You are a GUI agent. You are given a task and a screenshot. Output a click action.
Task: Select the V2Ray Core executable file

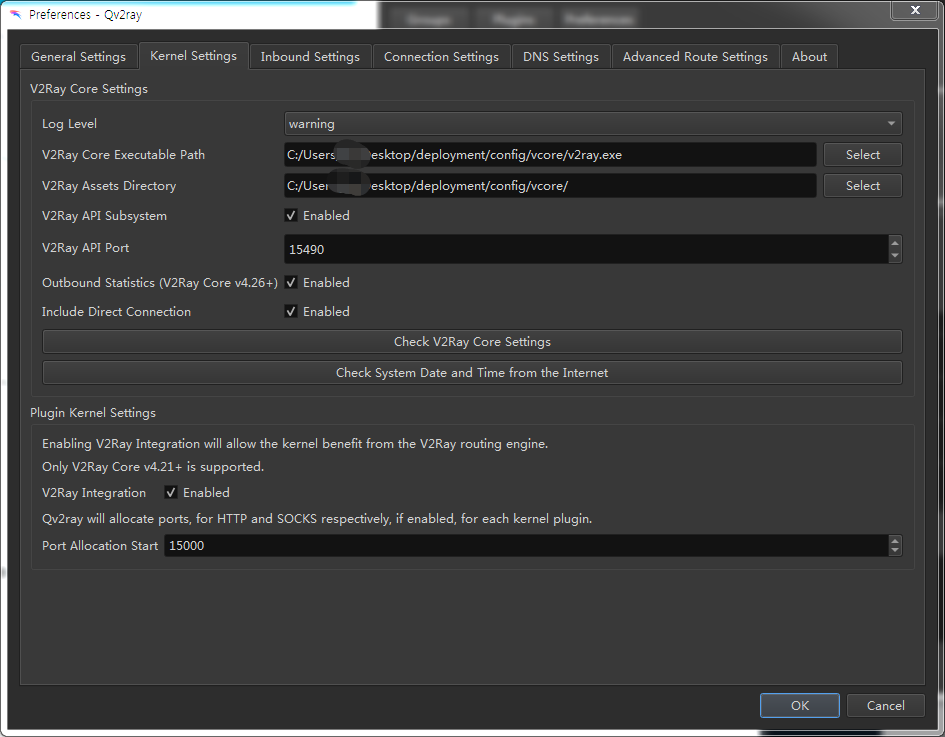tap(862, 155)
